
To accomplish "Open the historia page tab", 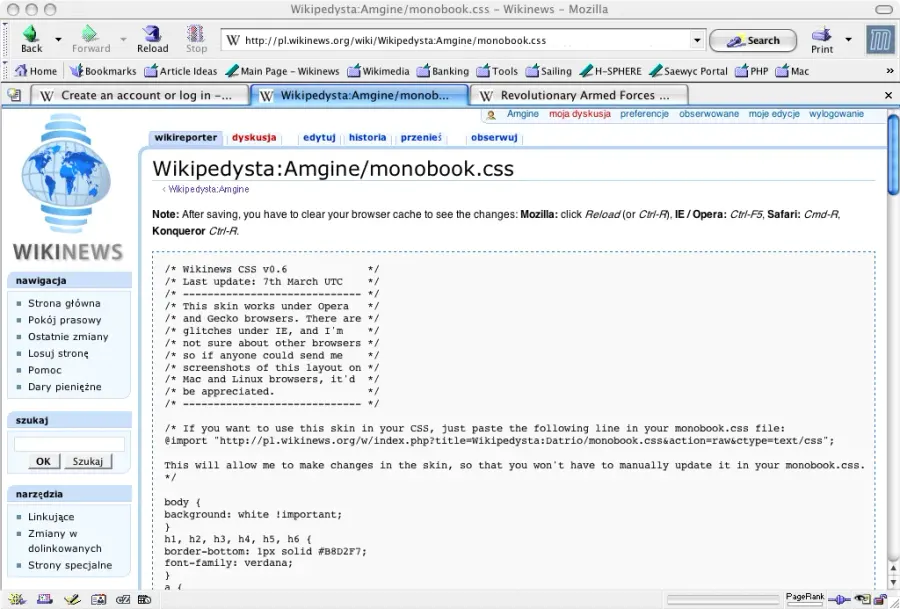I will coord(367,138).
